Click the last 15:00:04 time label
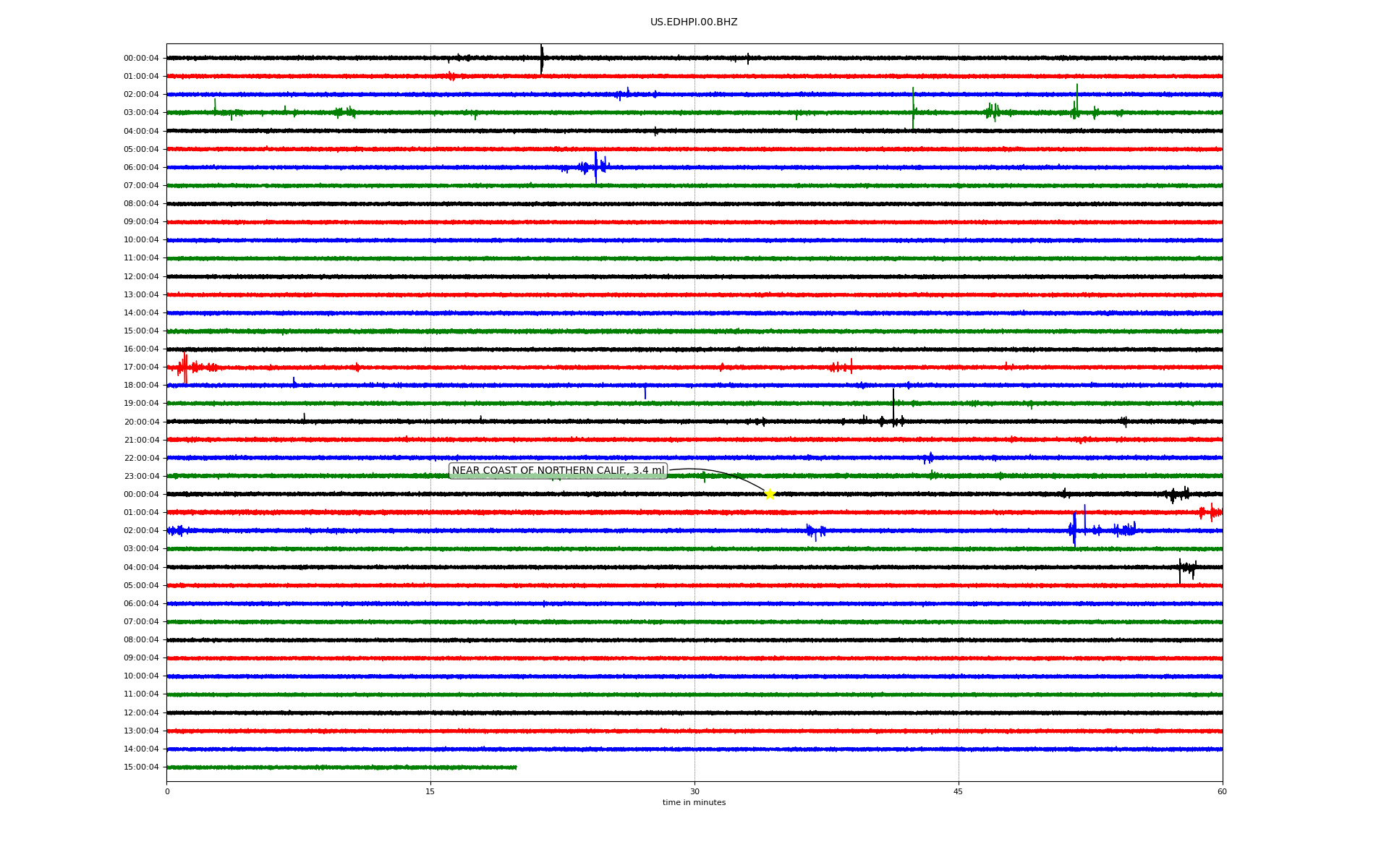The image size is (1389, 868). click(141, 767)
